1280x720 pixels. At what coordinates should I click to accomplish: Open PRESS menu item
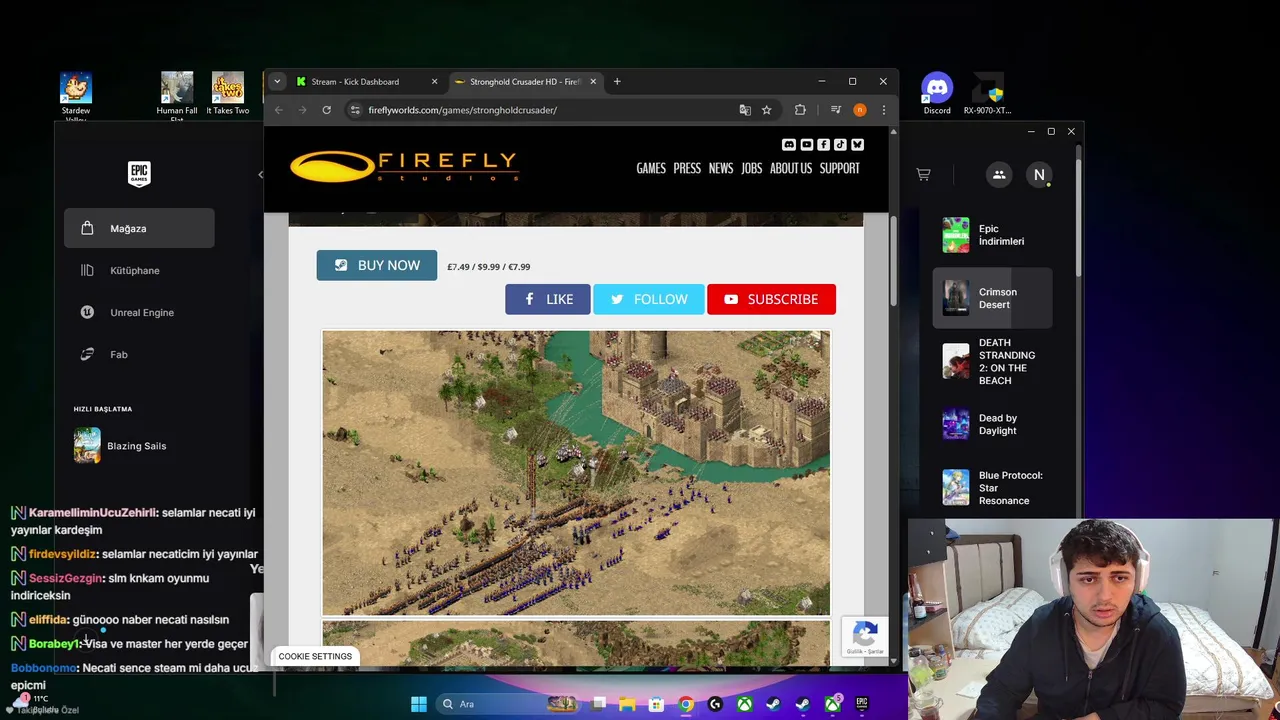(x=687, y=168)
